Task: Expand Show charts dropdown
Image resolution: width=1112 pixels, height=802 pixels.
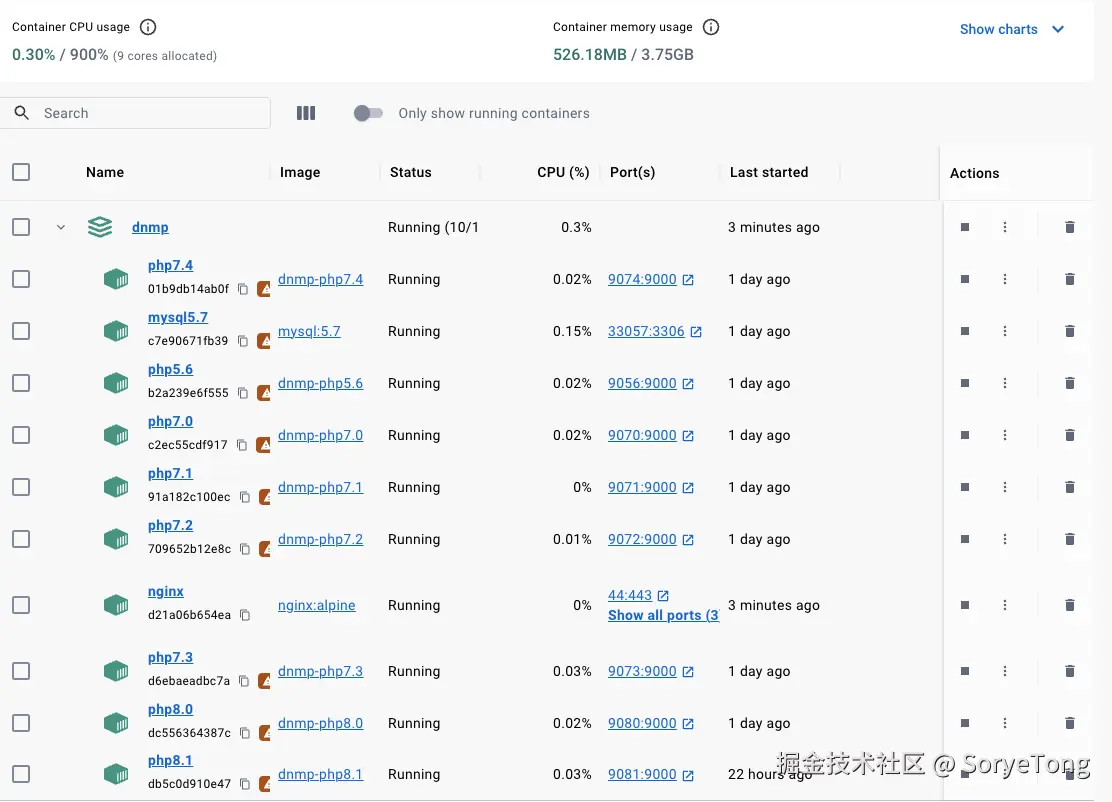Action: tap(1012, 29)
